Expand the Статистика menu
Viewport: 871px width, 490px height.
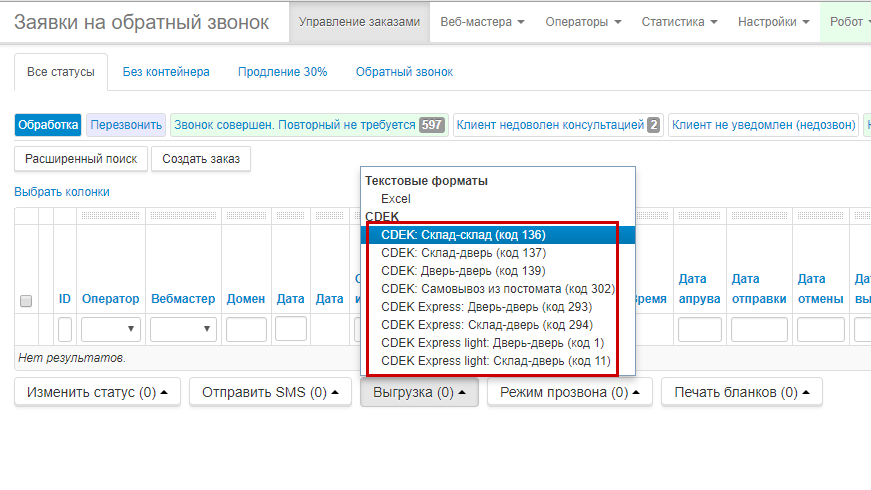678,22
